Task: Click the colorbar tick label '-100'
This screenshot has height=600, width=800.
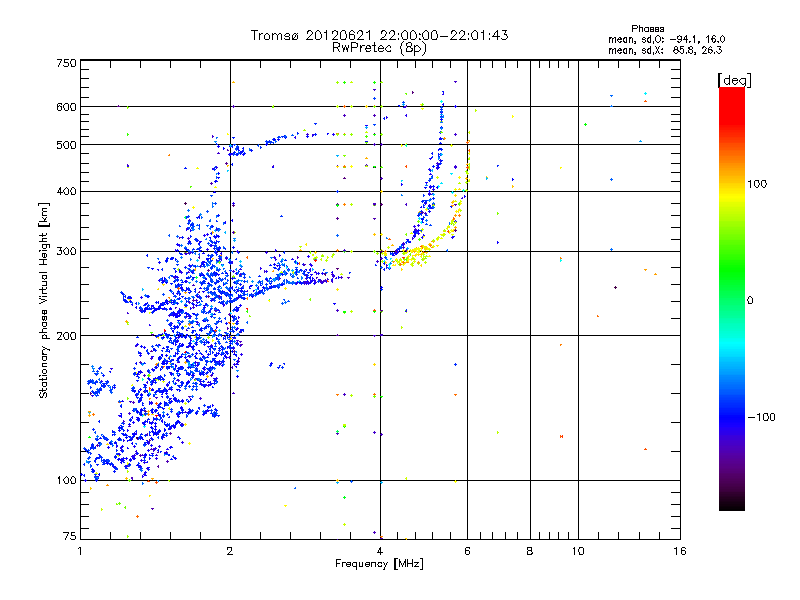Action: [761, 417]
